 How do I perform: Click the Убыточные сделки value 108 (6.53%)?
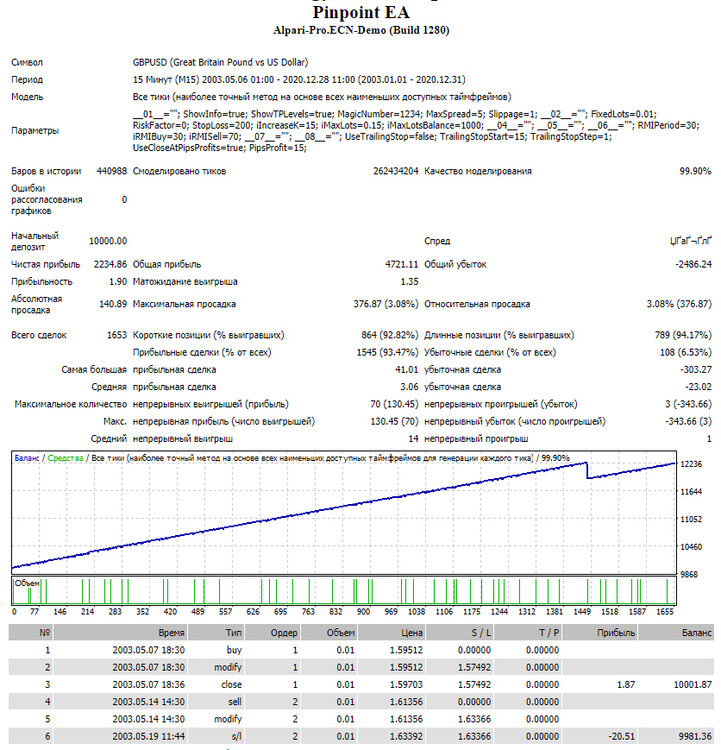(x=686, y=353)
